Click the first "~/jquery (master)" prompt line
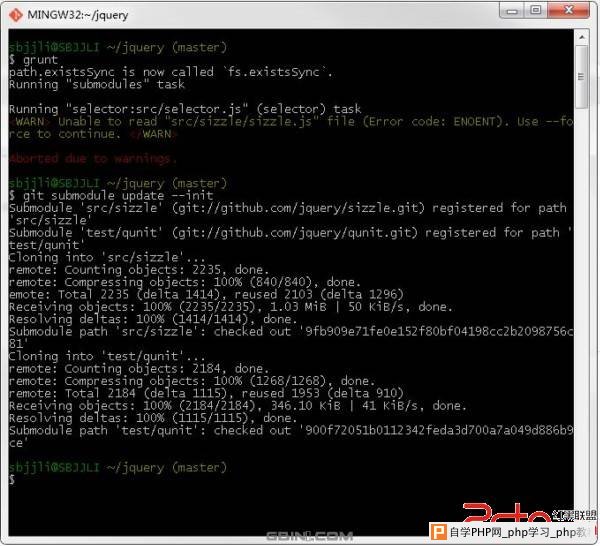Image resolution: width=600 pixels, height=546 pixels. [118, 47]
